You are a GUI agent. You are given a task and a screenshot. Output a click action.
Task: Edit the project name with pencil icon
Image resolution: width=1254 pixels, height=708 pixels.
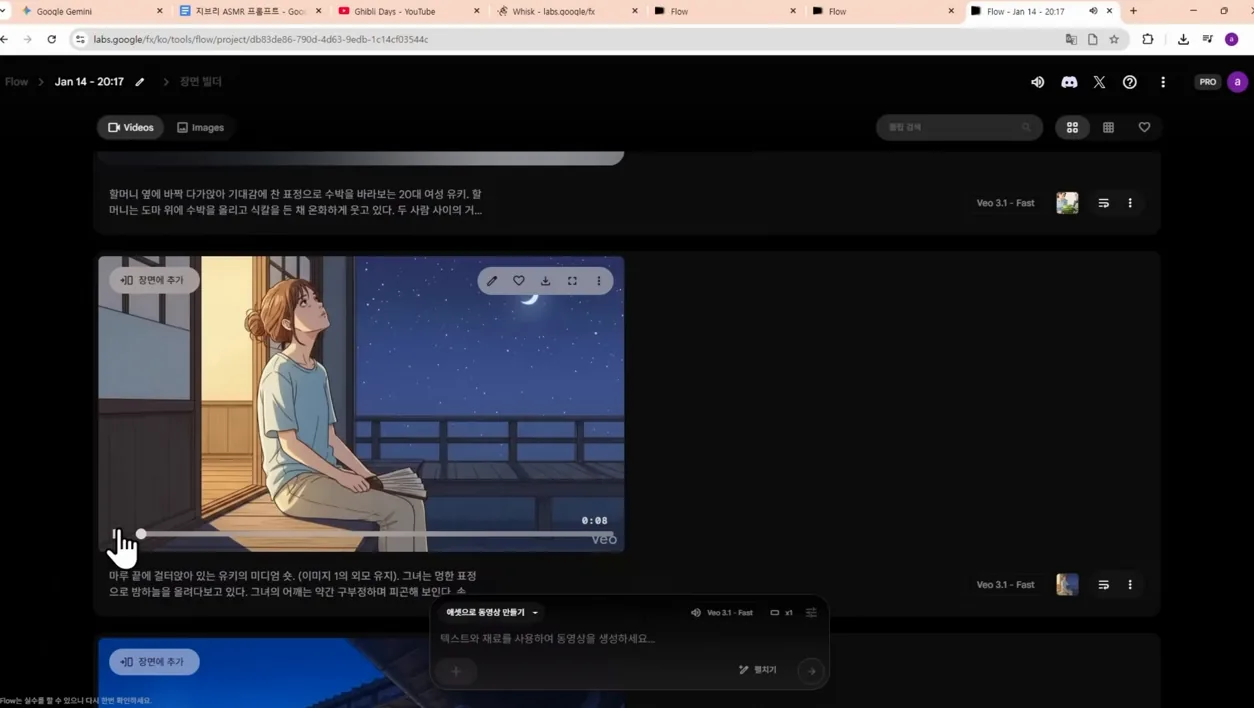[x=140, y=82]
